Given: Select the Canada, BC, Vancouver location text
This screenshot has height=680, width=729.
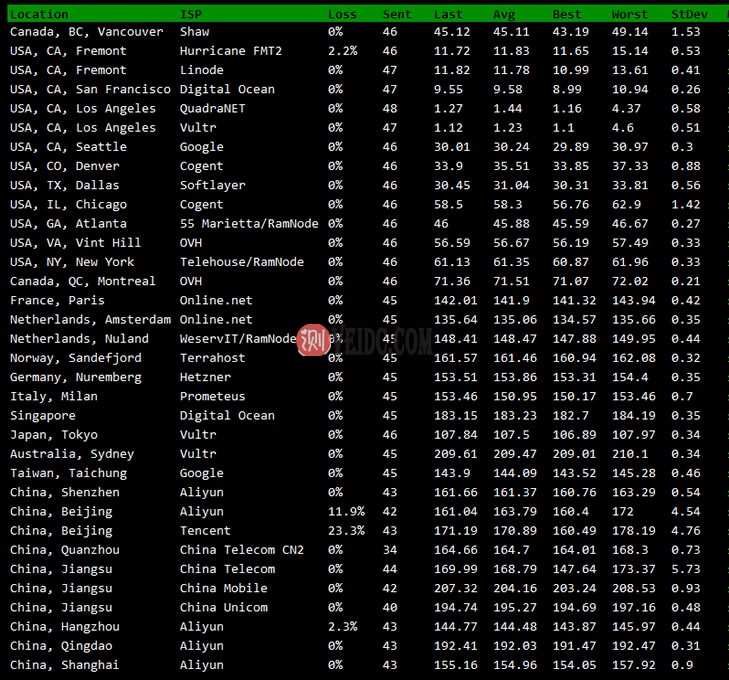Looking at the screenshot, I should tap(86, 32).
